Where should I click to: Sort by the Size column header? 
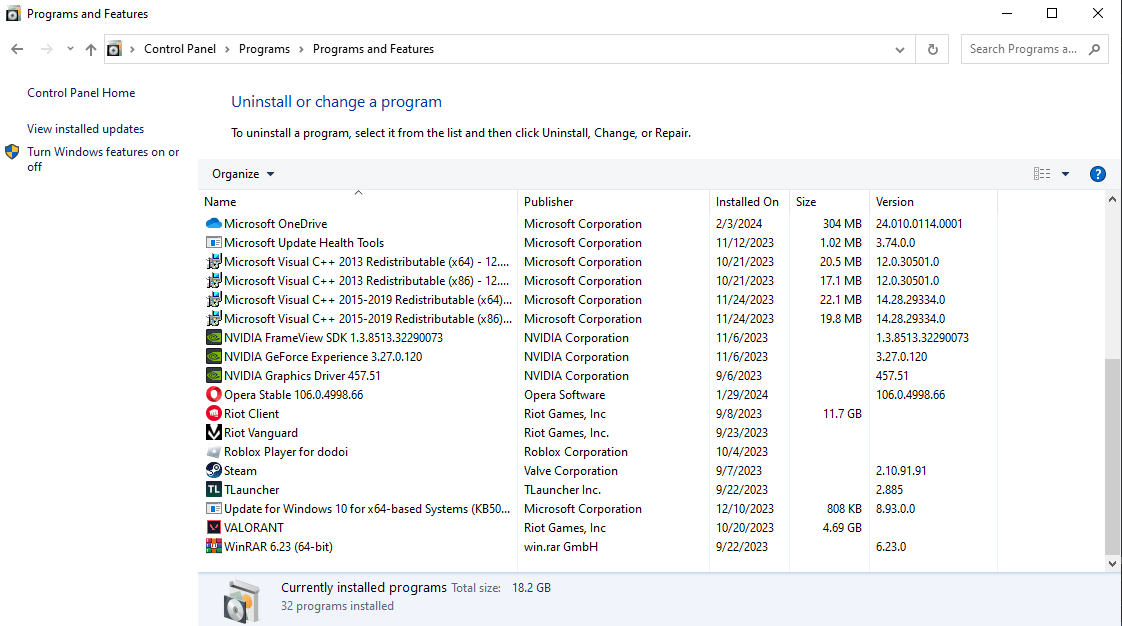click(829, 202)
